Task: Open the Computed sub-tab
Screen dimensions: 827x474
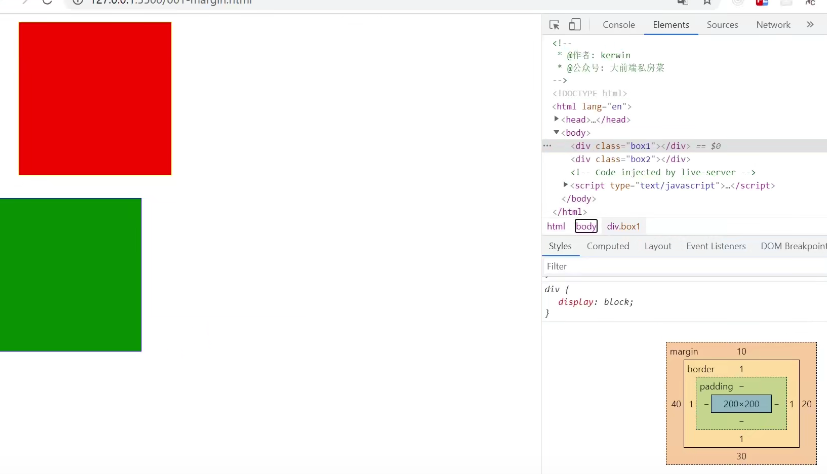Action: (608, 246)
